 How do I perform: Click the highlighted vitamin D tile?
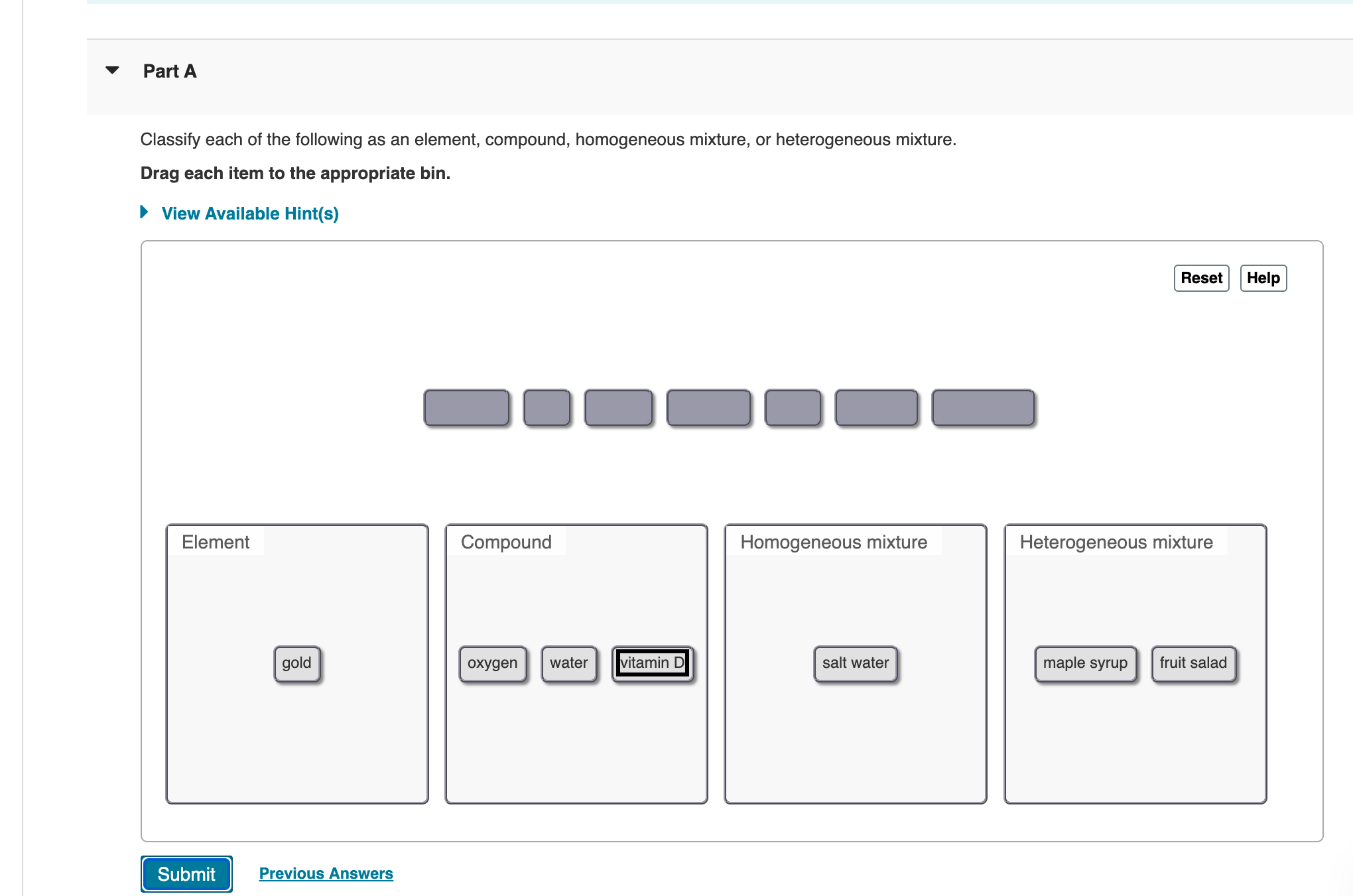click(x=652, y=663)
